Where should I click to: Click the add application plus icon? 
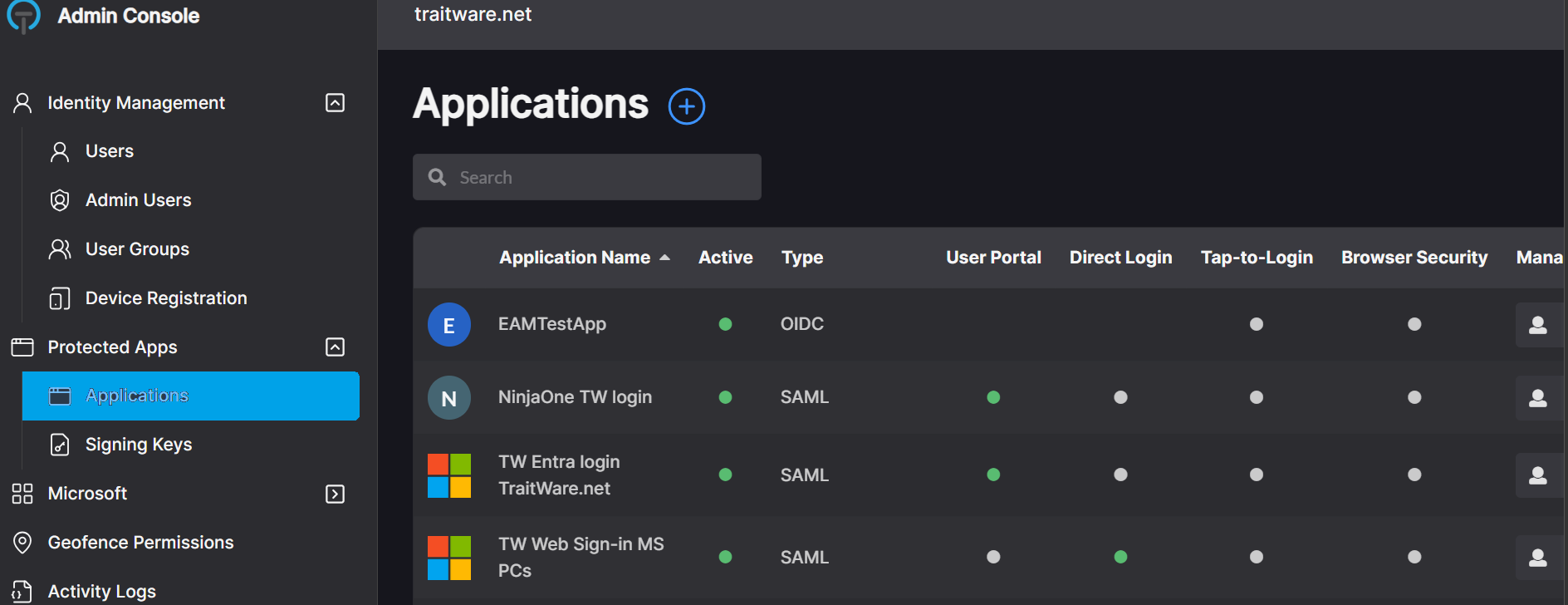pyautogui.click(x=687, y=106)
